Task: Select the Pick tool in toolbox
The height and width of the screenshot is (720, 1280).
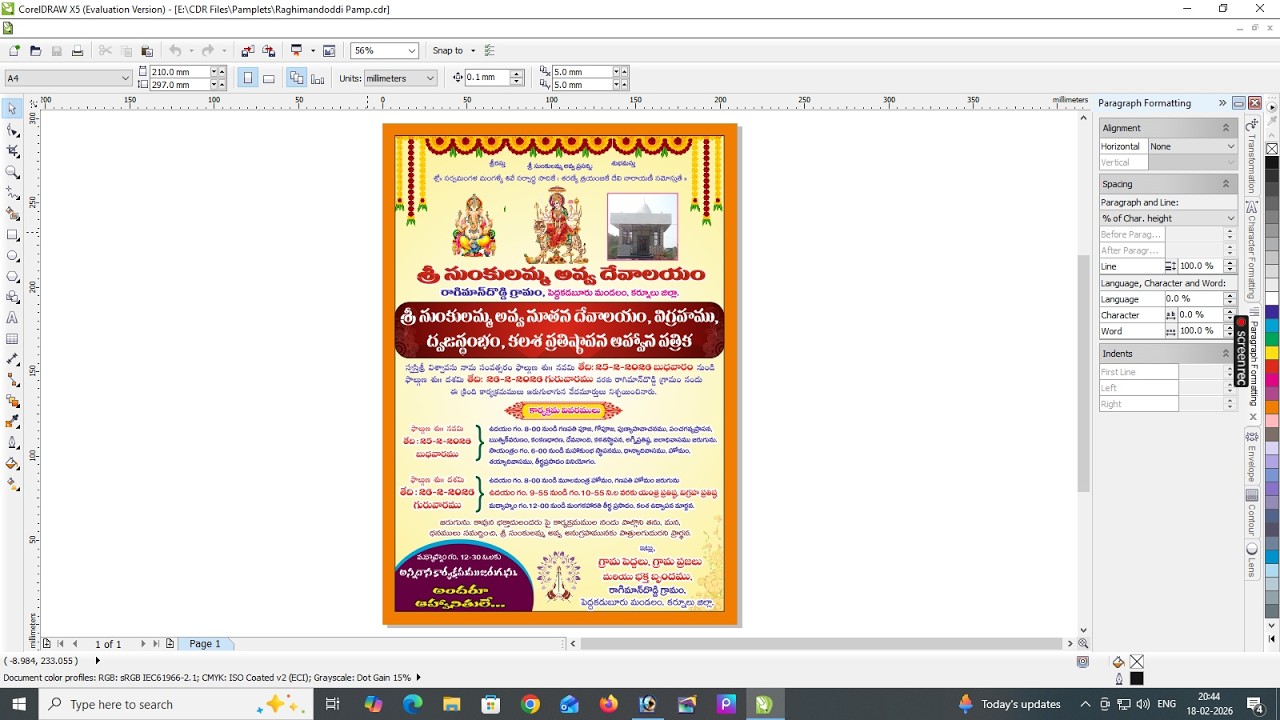Action: click(x=12, y=109)
